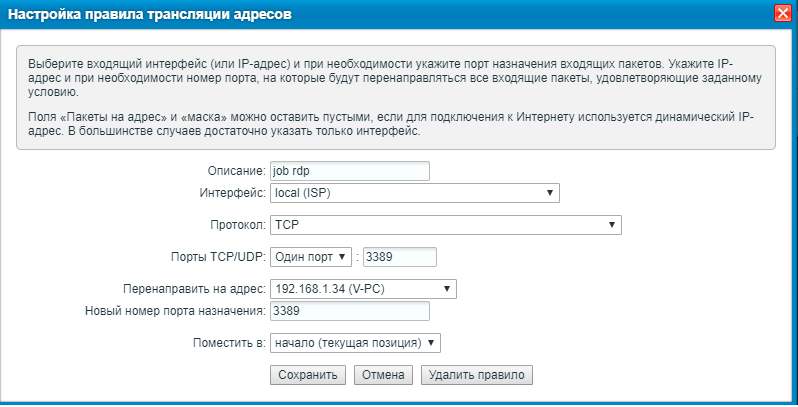Viewport: 798px width, 407px height.
Task: Click the Сохранить button
Action: pos(308,375)
